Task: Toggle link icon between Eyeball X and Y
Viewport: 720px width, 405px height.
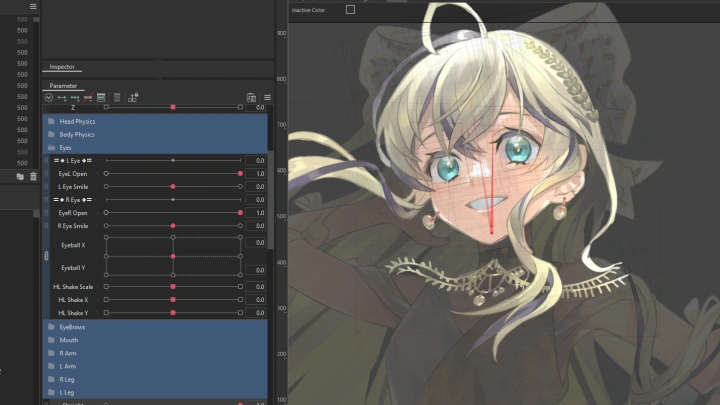Action: [47, 255]
